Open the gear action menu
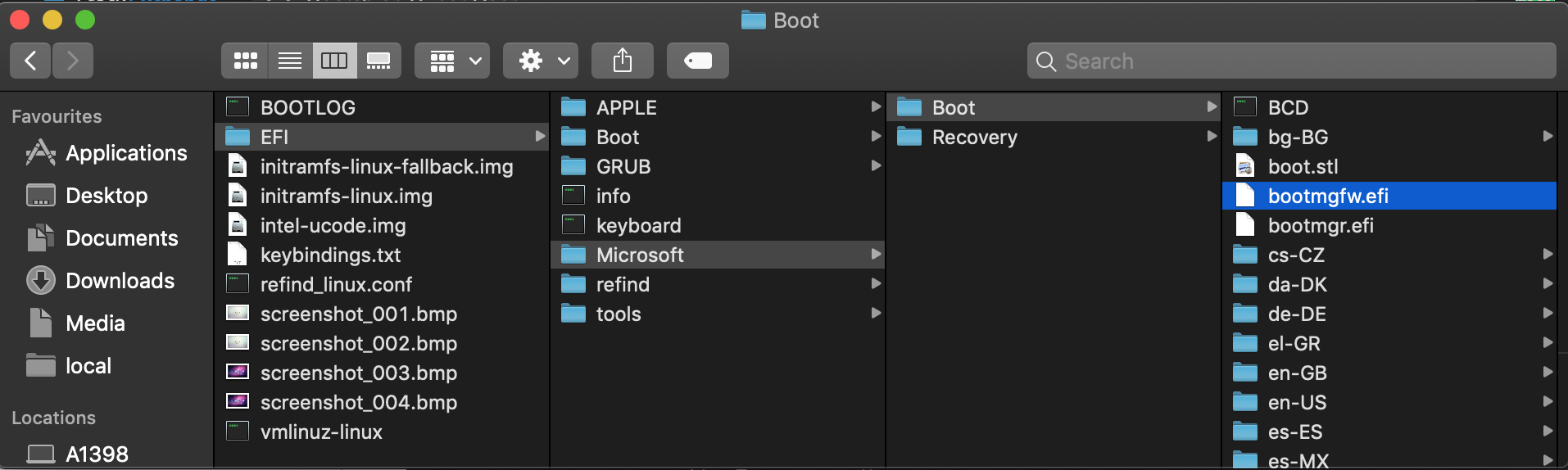The height and width of the screenshot is (470, 1568). [541, 61]
